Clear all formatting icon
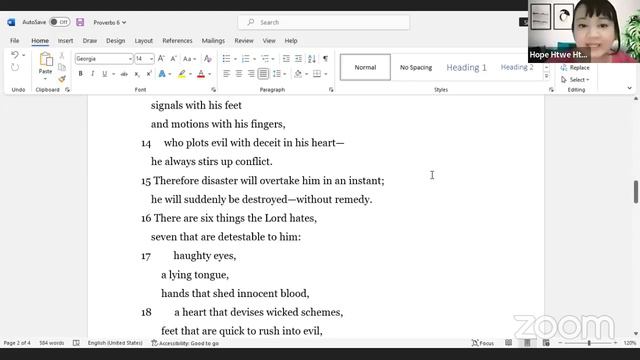640x360 pixels. coord(207,59)
